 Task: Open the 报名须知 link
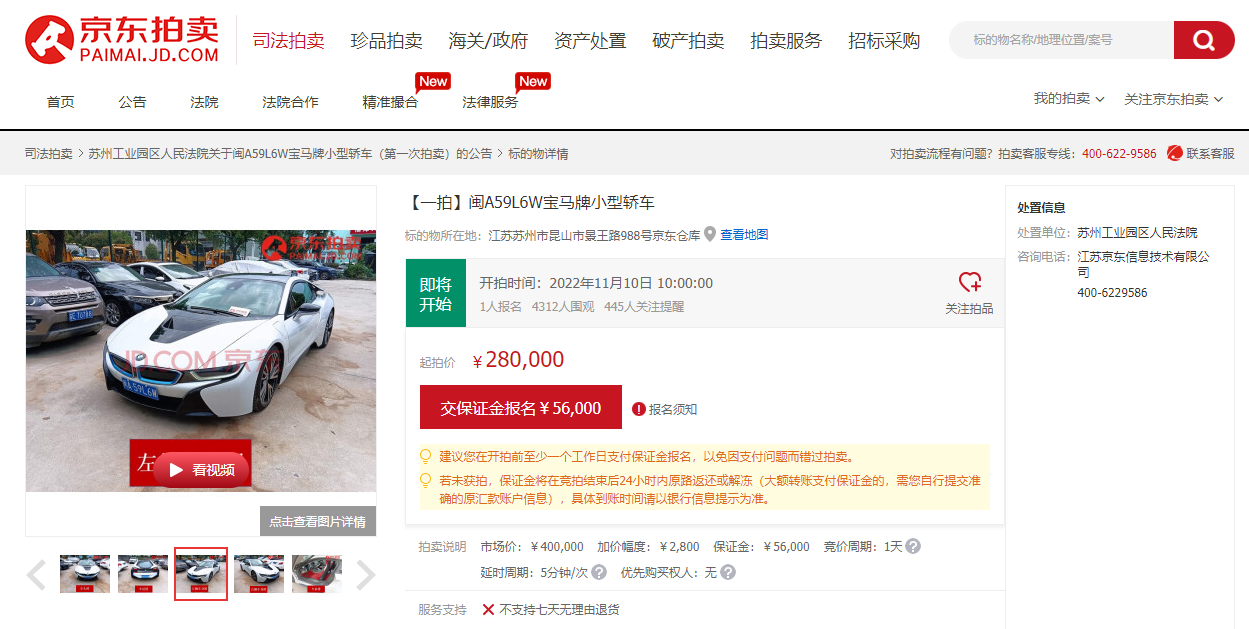tap(672, 409)
